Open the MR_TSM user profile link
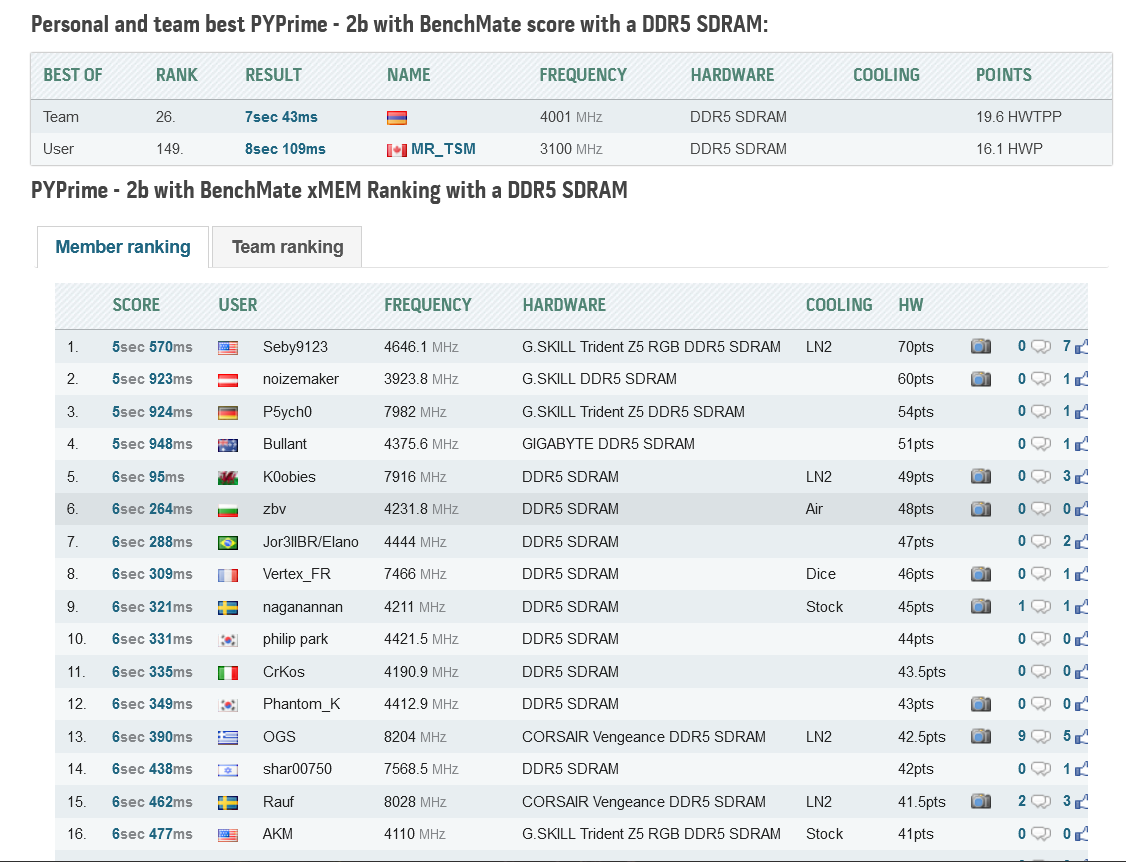Image resolution: width=1126 pixels, height=862 pixels. [443, 149]
